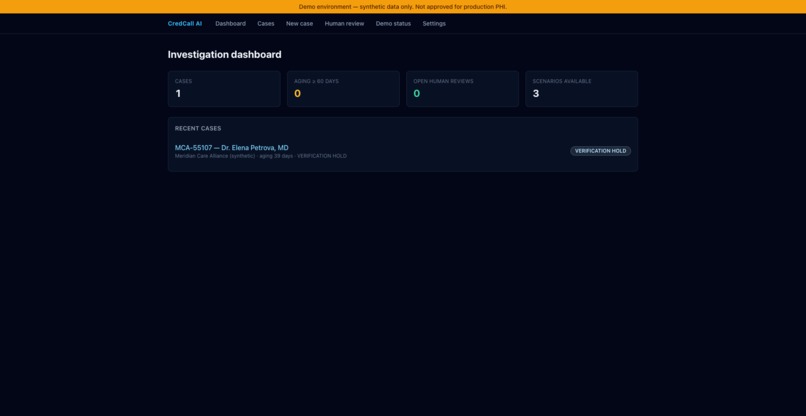
Task: Open the Demo status page
Action: [393, 24]
